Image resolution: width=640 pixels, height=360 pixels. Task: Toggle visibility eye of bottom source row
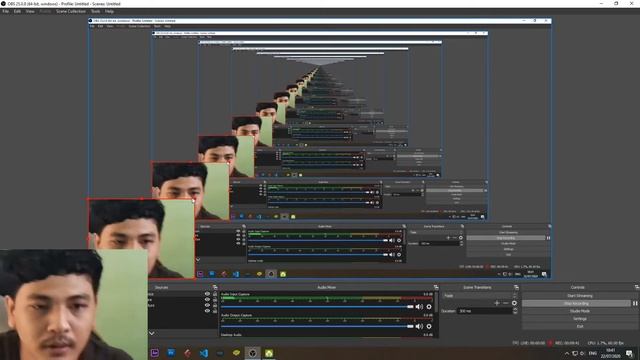[x=207, y=311]
